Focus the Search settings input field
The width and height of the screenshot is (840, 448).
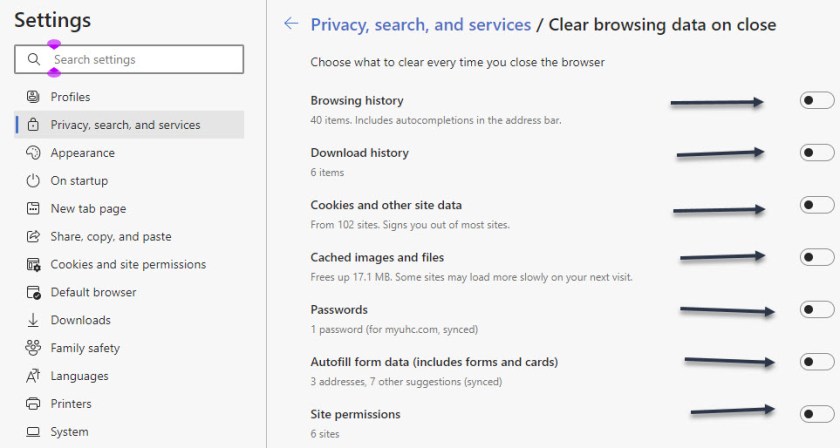[145, 60]
